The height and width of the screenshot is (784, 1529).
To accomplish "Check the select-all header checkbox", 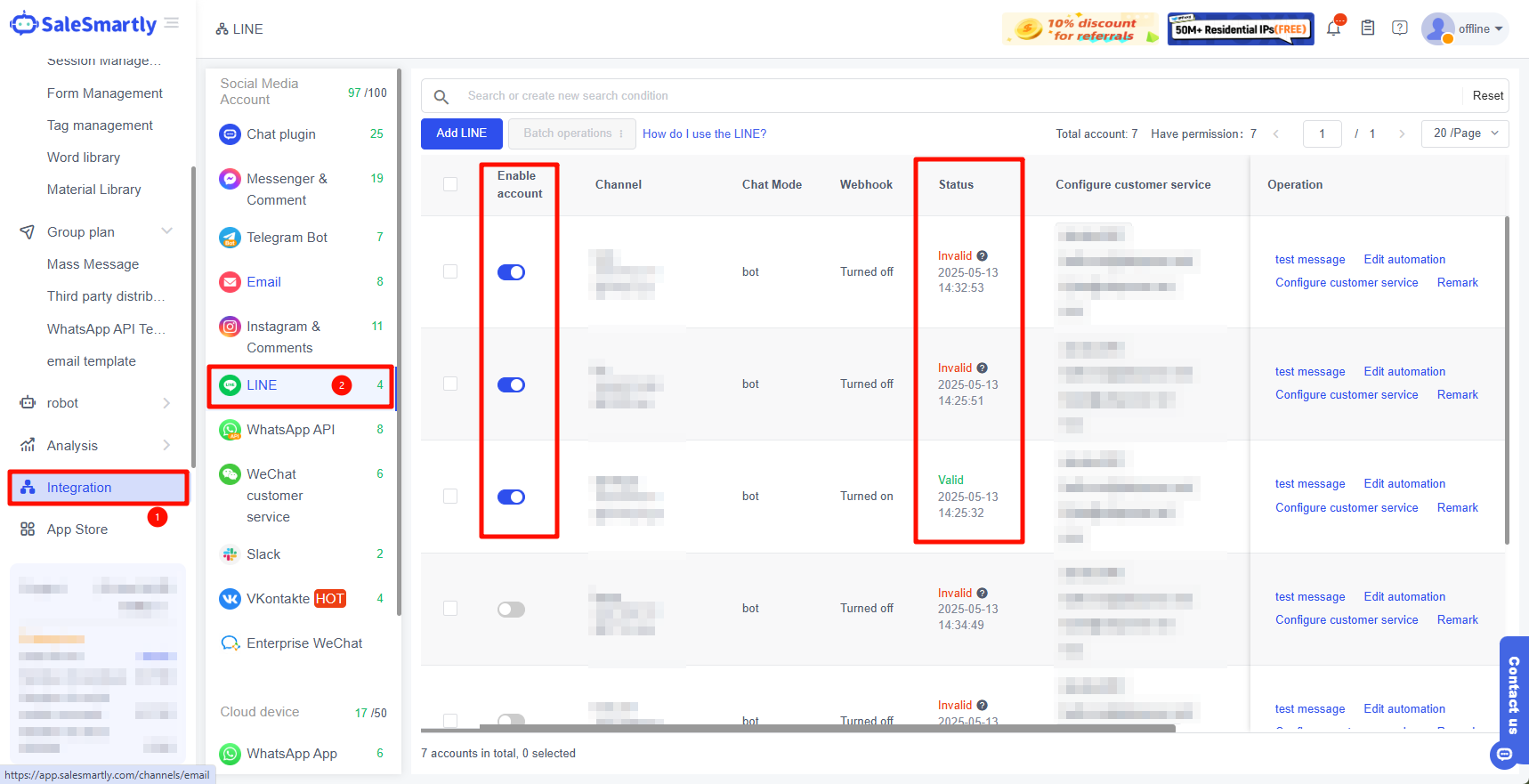I will (x=450, y=184).
